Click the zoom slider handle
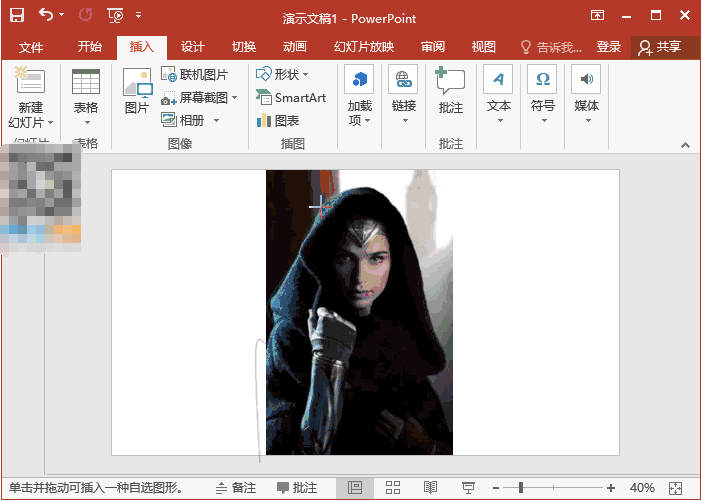 click(521, 487)
